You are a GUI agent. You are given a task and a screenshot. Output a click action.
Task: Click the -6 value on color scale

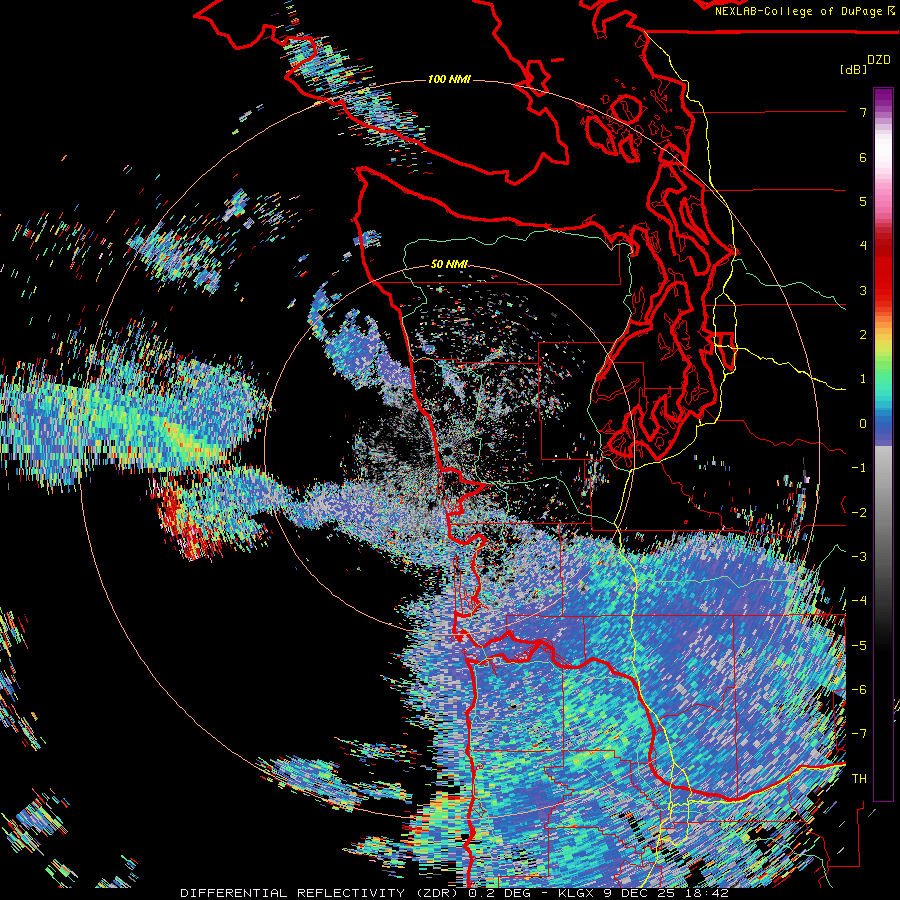point(859,690)
